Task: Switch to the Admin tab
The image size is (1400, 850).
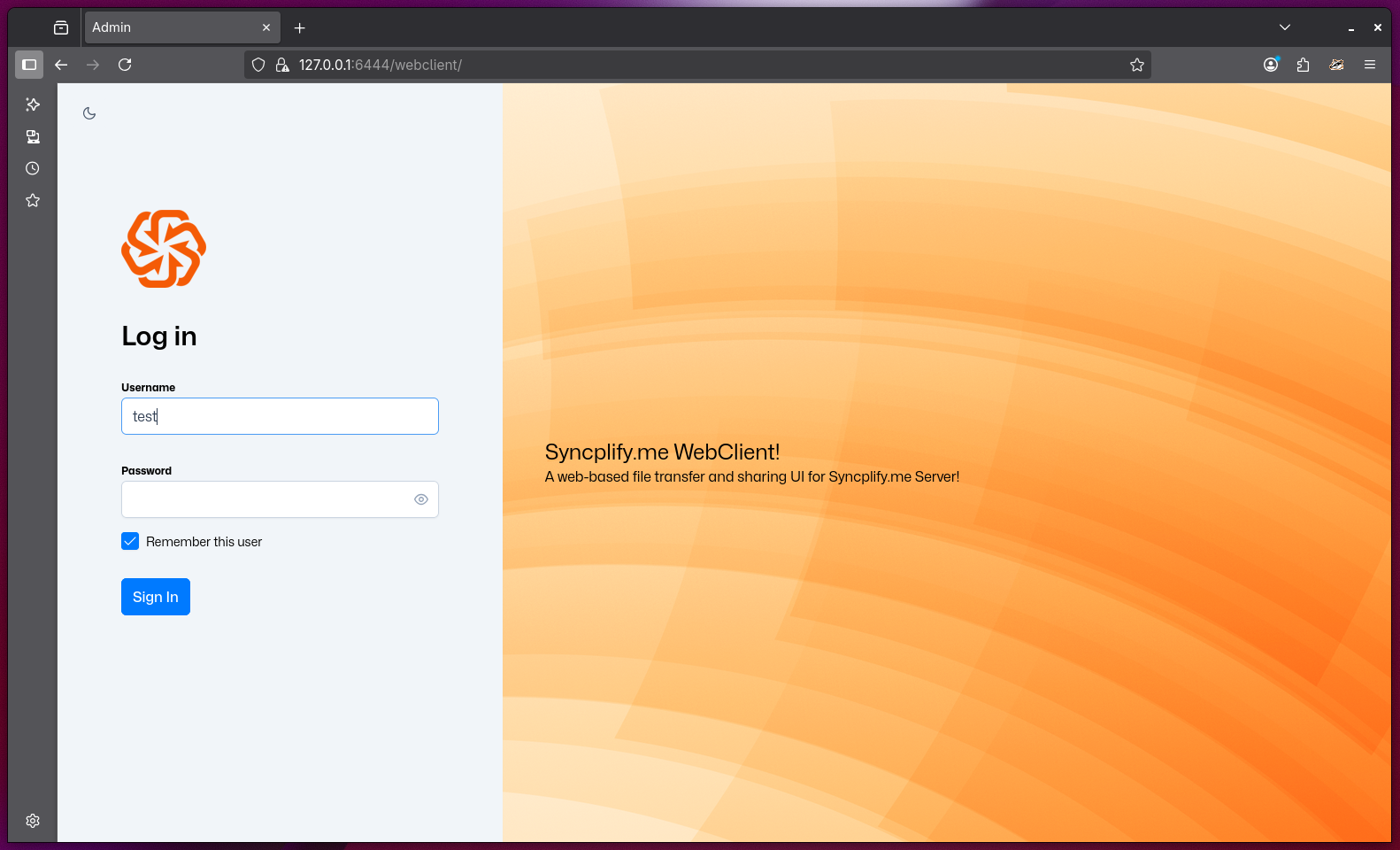Action: [x=182, y=27]
